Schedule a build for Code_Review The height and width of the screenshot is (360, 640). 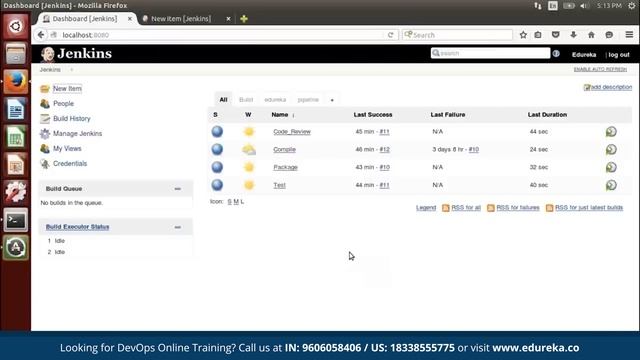click(x=611, y=131)
